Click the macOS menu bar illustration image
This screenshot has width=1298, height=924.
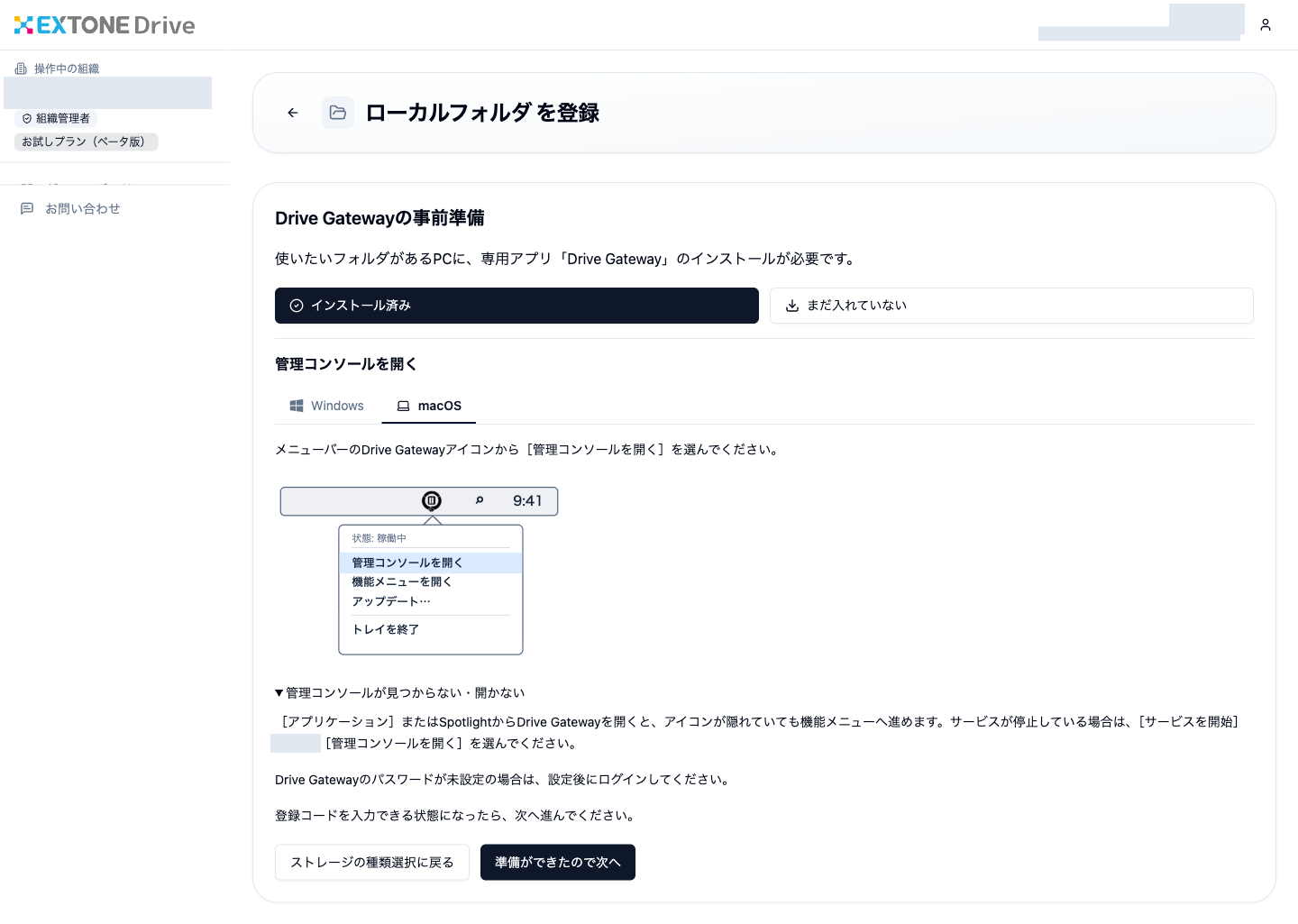(419, 571)
